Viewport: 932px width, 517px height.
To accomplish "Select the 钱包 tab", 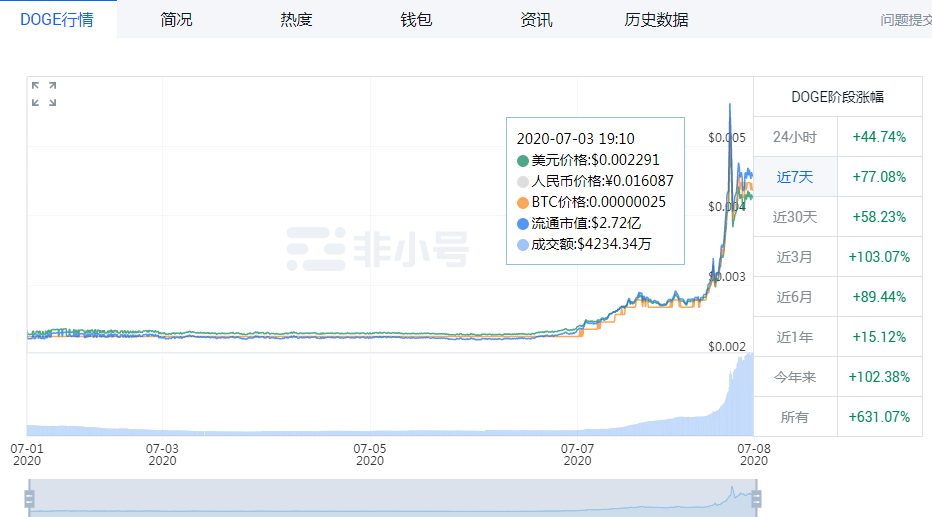I will [416, 19].
